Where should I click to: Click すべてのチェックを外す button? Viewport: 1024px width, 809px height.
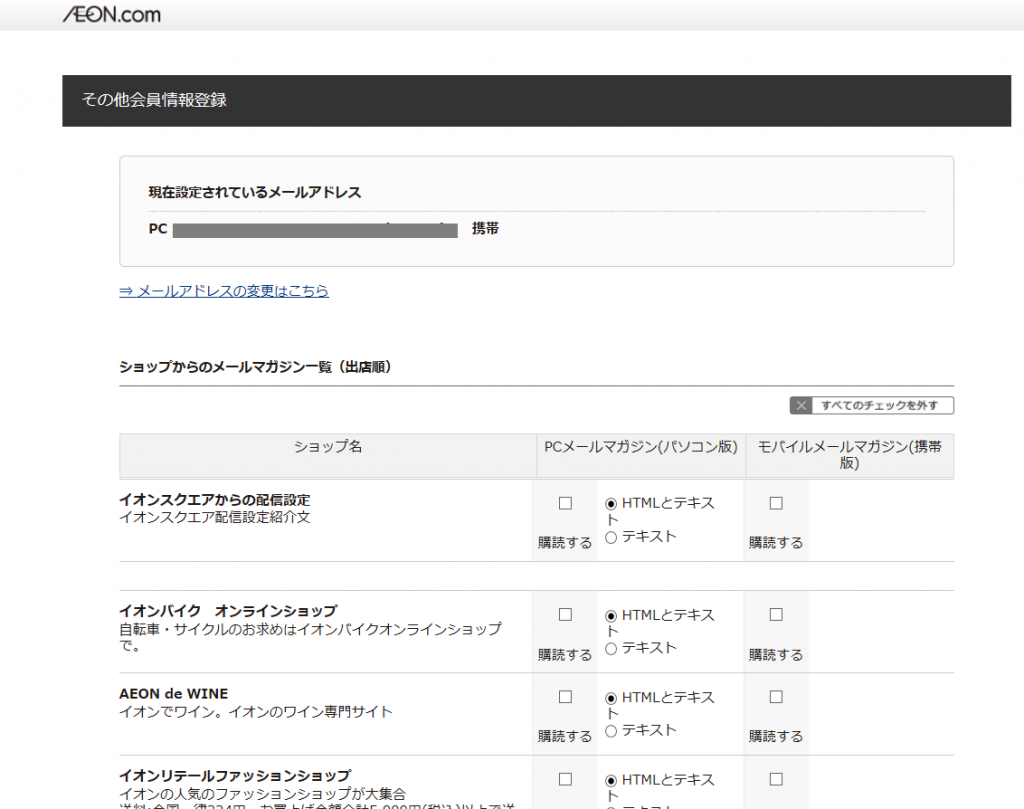tap(871, 405)
